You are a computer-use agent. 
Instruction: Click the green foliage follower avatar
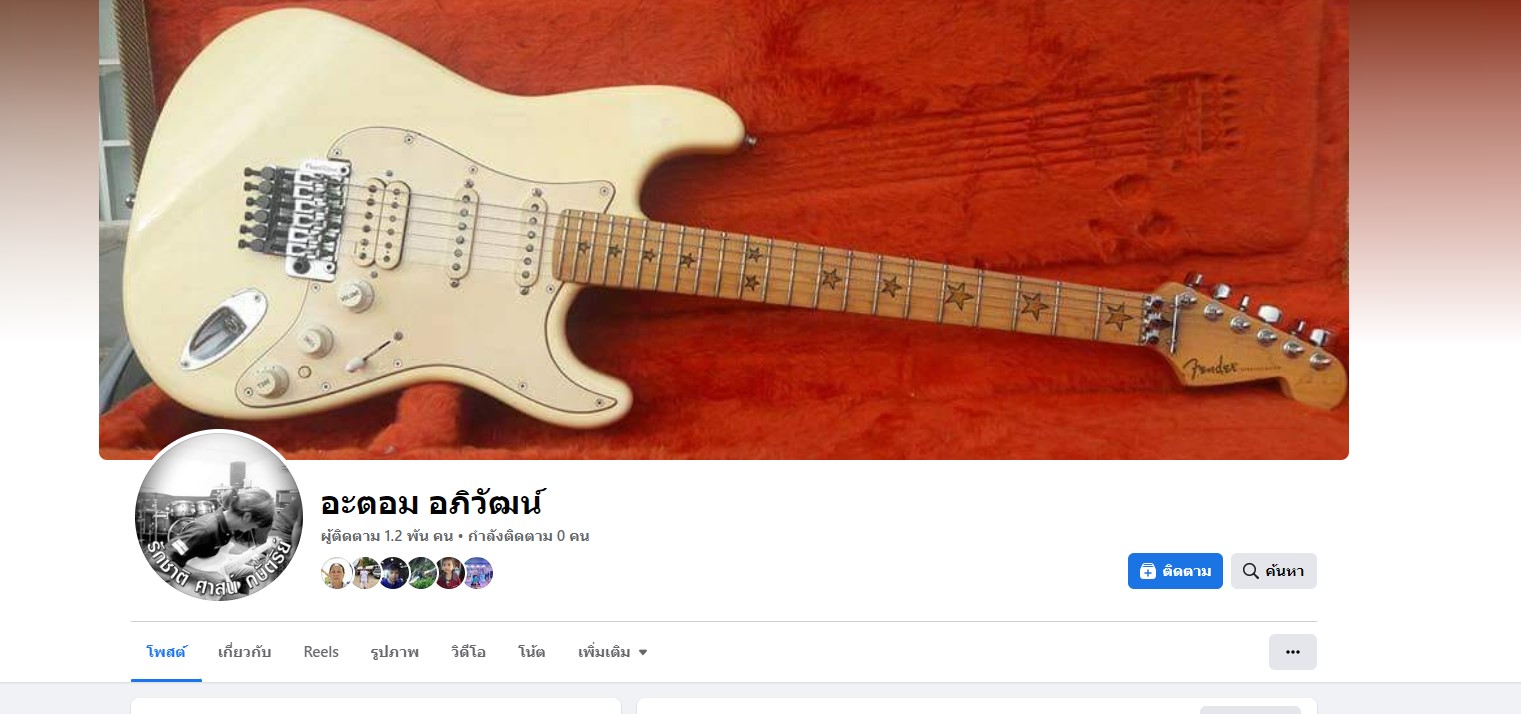point(421,573)
